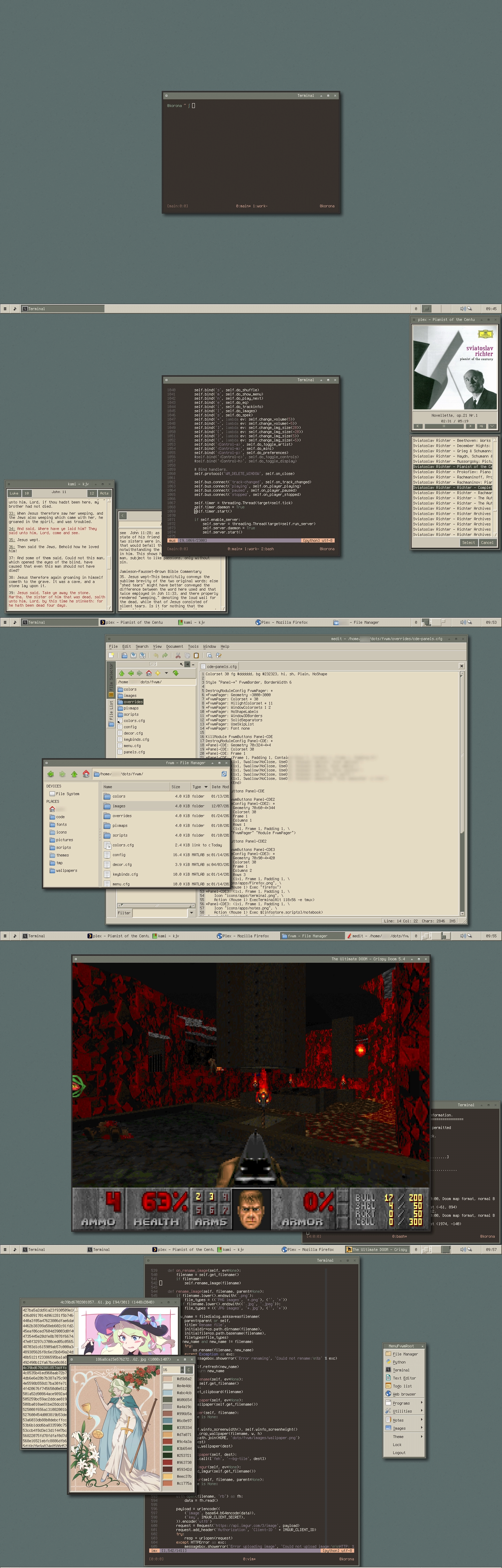Screen dimensions: 502x1568
Task: Click the volume icon in the top panel
Action: (x=462, y=309)
